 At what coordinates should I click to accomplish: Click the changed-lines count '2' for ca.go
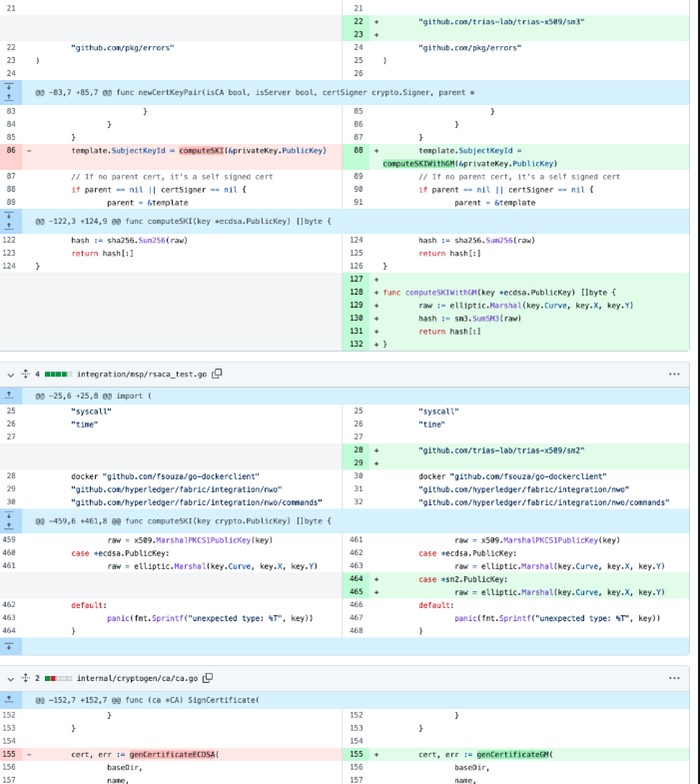(x=38, y=678)
